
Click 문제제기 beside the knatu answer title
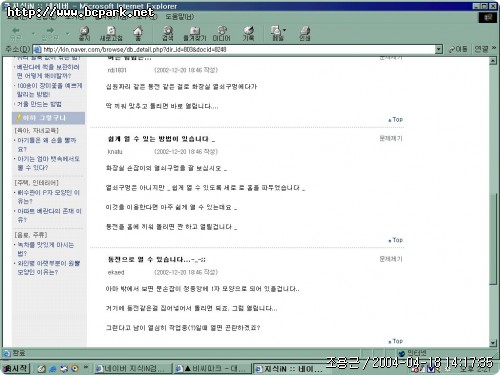(391, 138)
